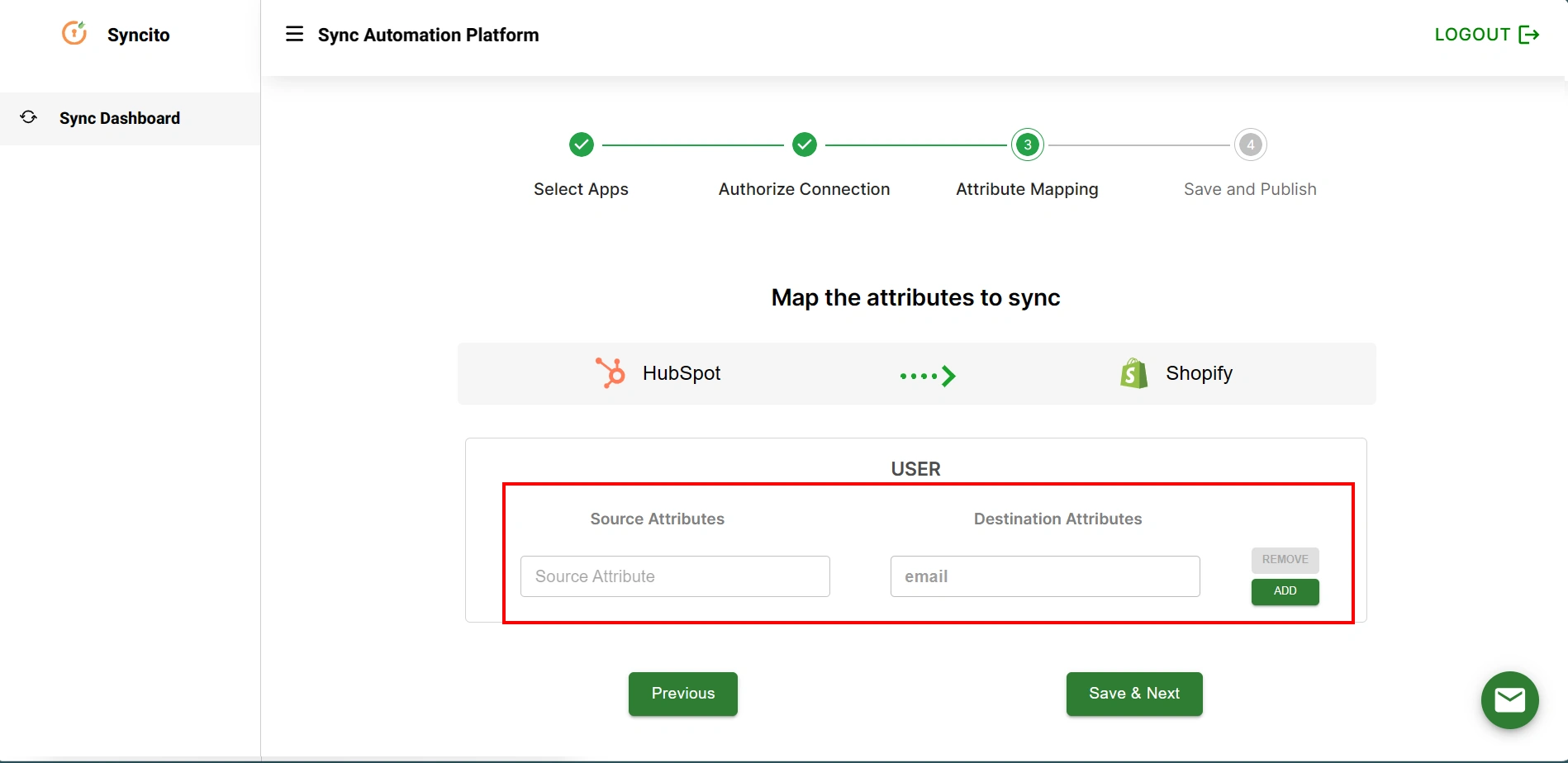
Task: Open the floating email support bubble
Action: pyautogui.click(x=1509, y=700)
